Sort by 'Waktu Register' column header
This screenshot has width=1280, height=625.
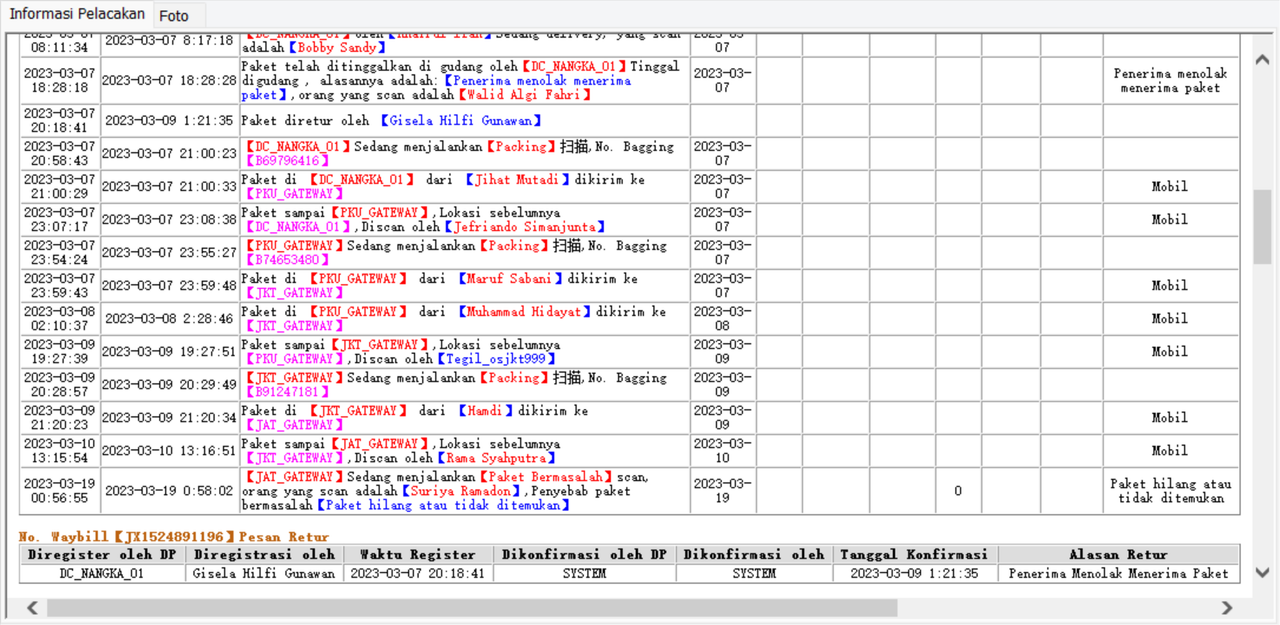(418, 554)
